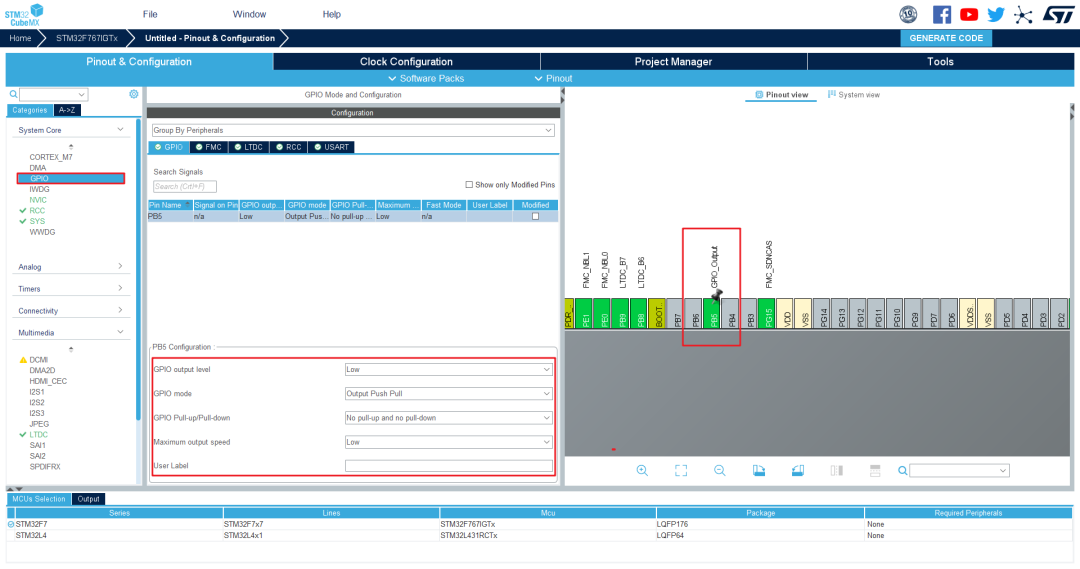This screenshot has height=569, width=1080.
Task: Open the GPIO Pull-up/Pull-down dropdown
Action: pyautogui.click(x=448, y=417)
